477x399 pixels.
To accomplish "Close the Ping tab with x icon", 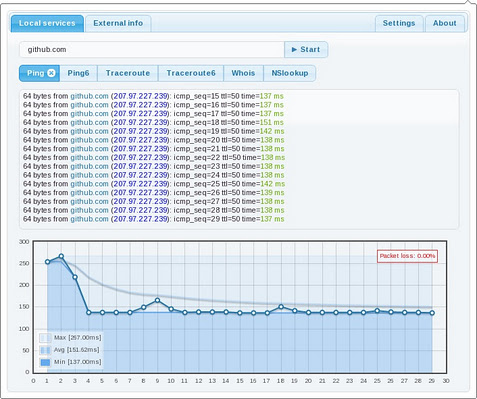I will coord(51,73).
